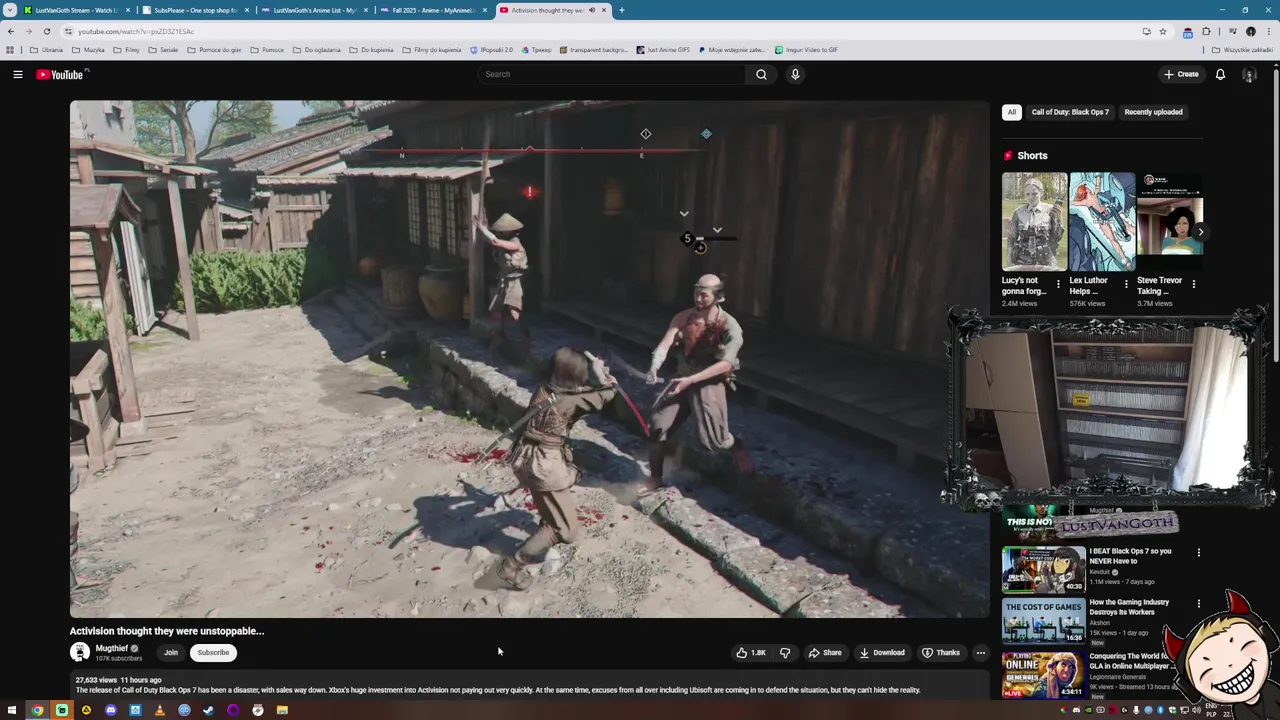Image resolution: width=1280 pixels, height=720 pixels.
Task: Go to the YouTube home logo
Action: (x=62, y=75)
